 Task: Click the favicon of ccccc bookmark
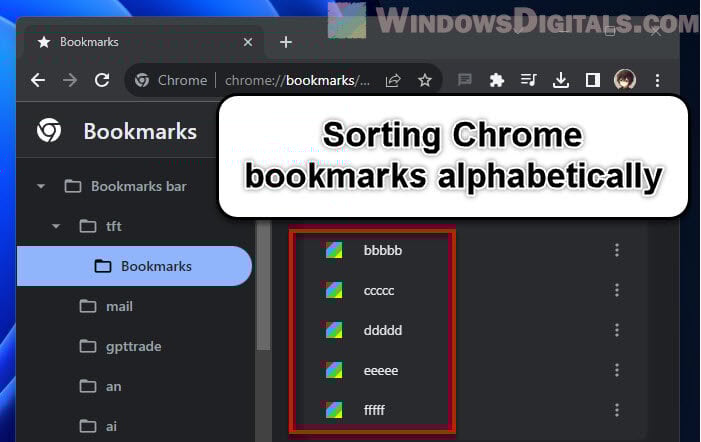334,290
